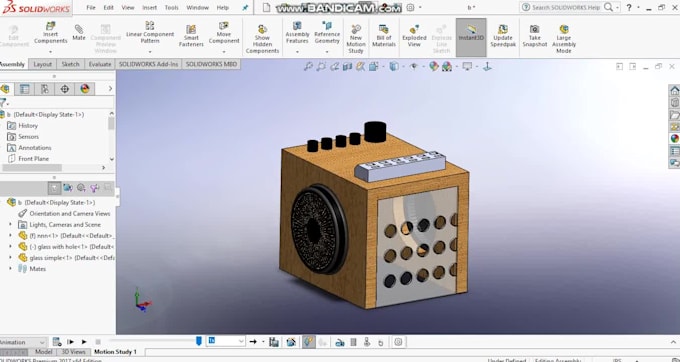Open FeatureManager design tree tab
This screenshot has width=680, height=362.
5,89
